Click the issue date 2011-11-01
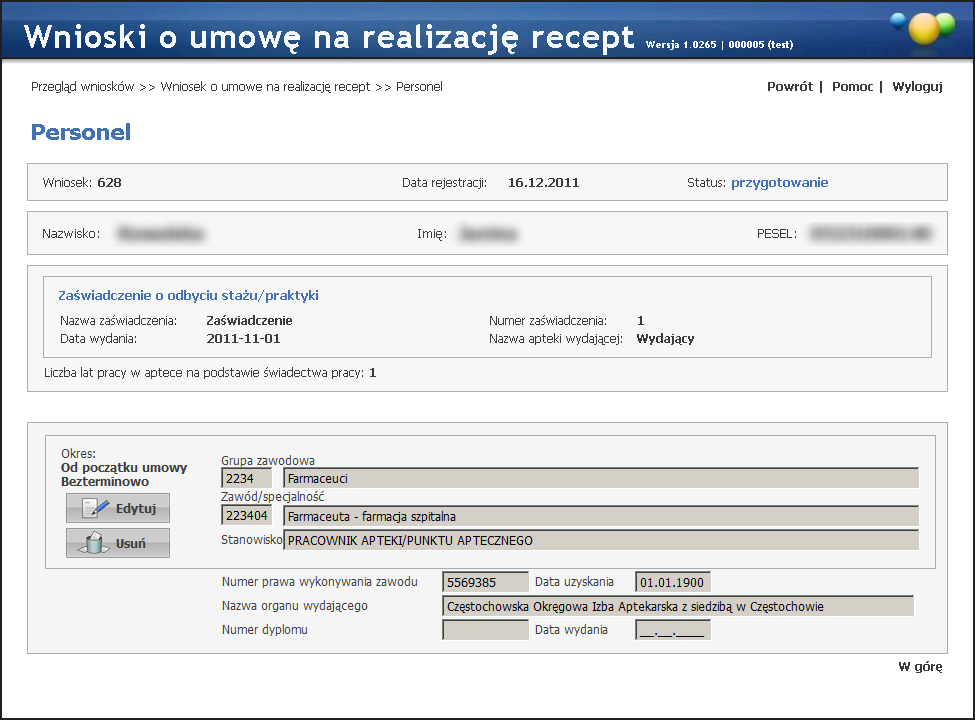 click(243, 338)
